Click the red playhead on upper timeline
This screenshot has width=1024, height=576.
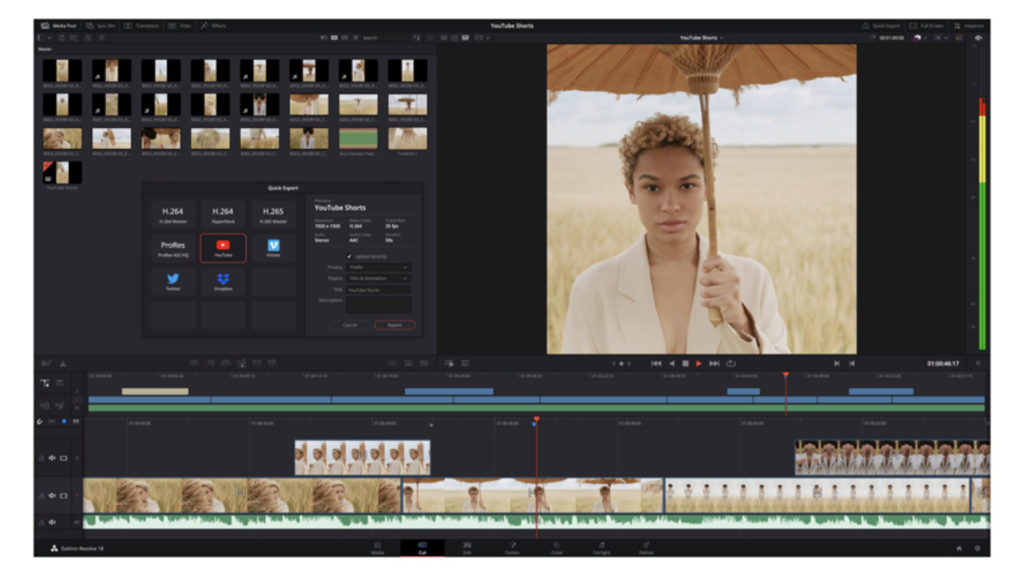coord(785,376)
